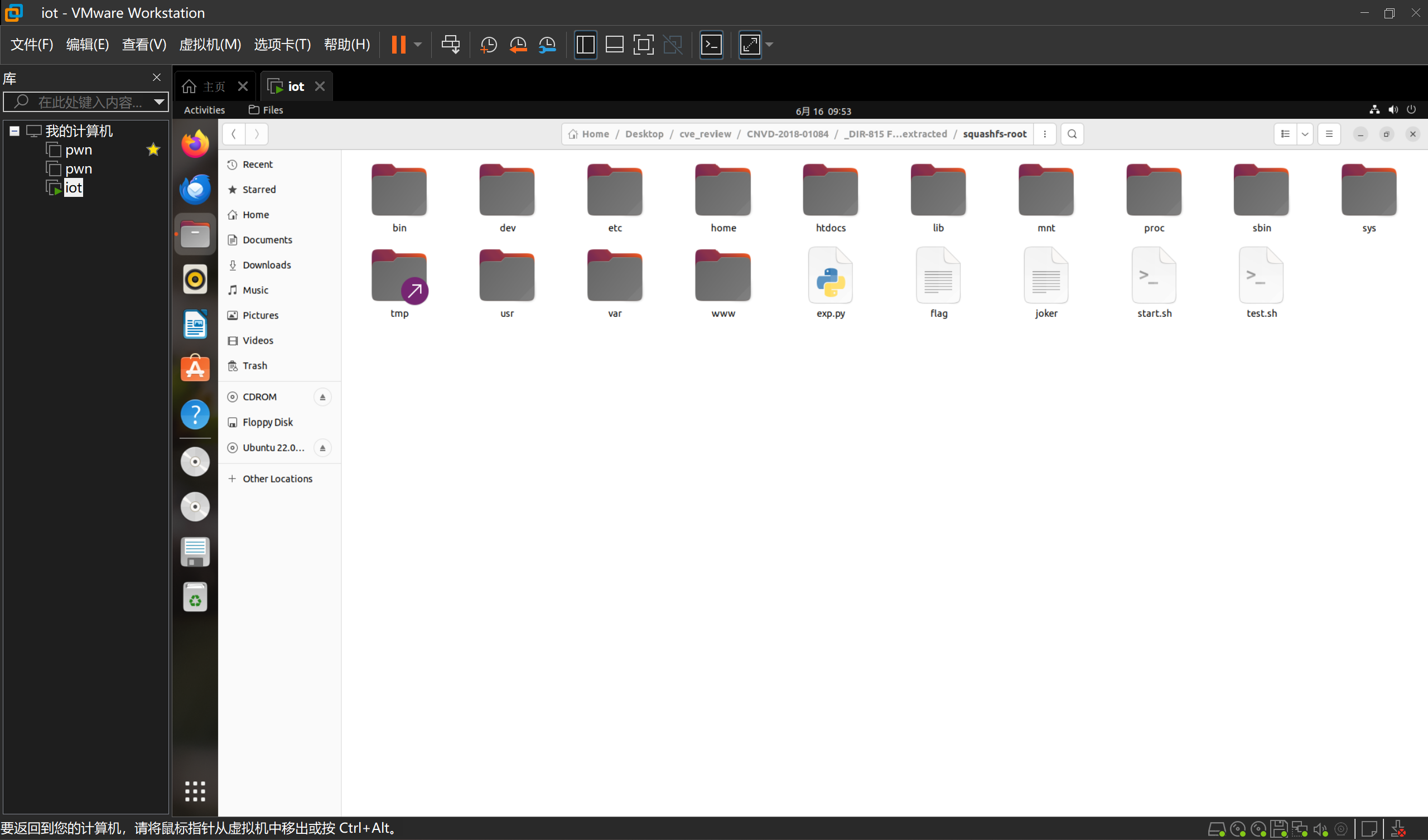Revert the VM to its previous snapshot

(x=517, y=44)
